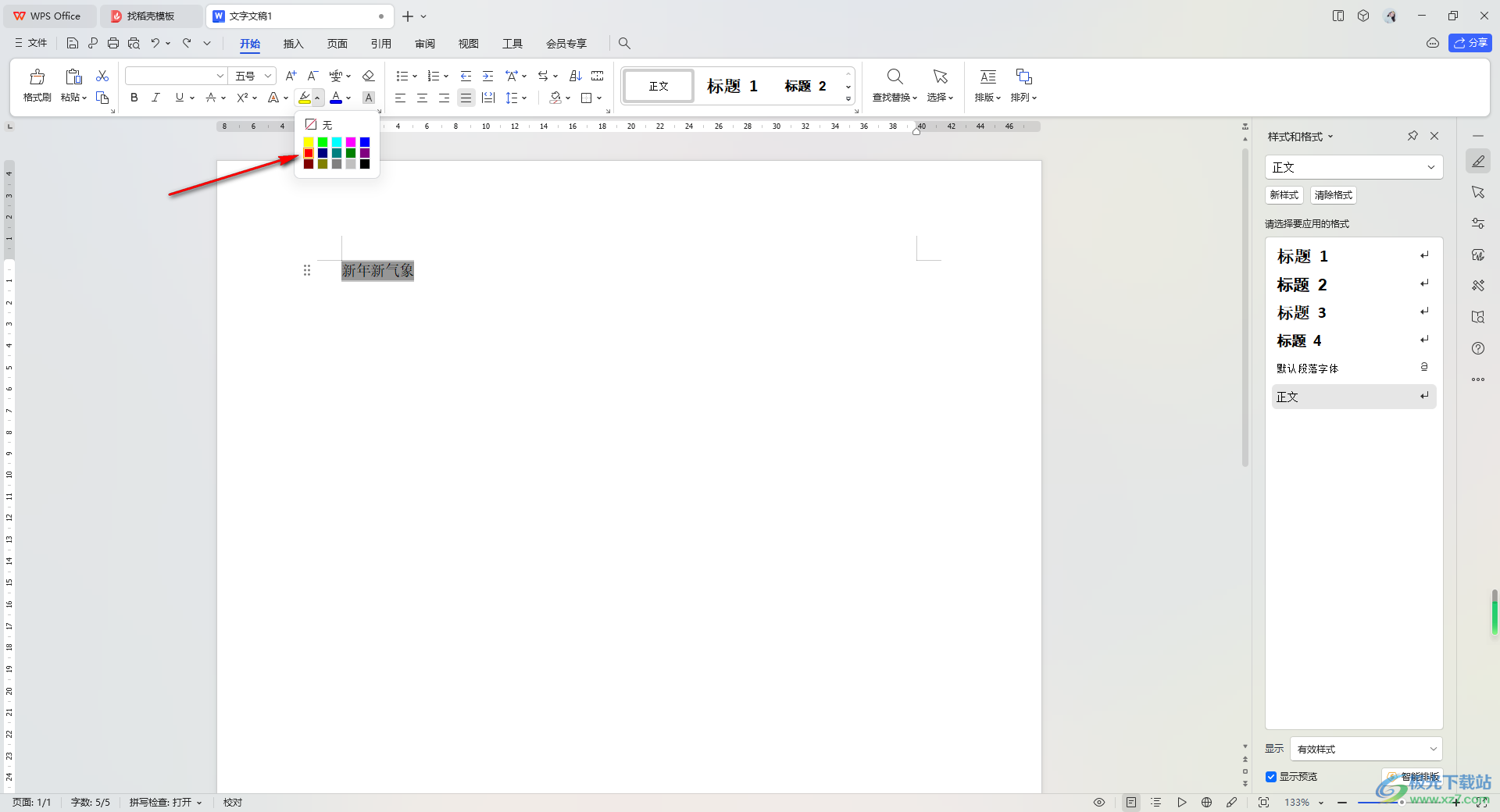
Task: Click 拼写检查: 打开 in status bar
Action: (165, 802)
